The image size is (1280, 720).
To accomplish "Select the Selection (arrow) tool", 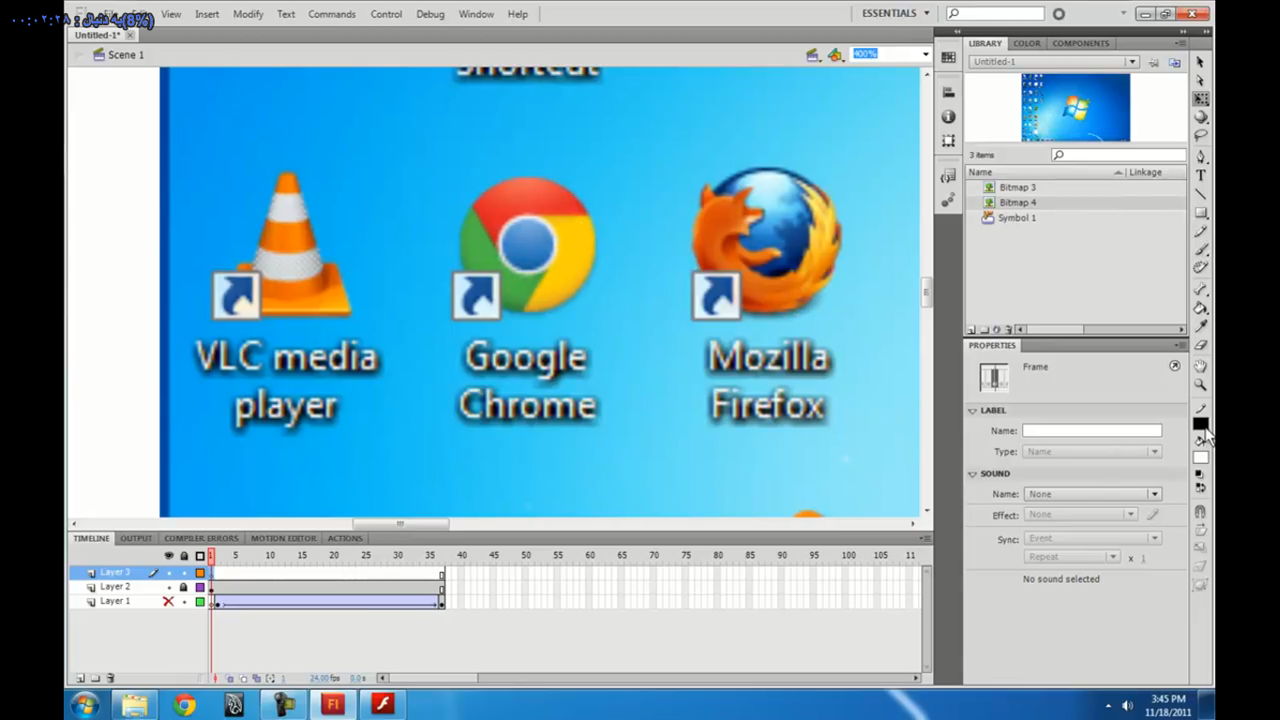I will [1201, 62].
